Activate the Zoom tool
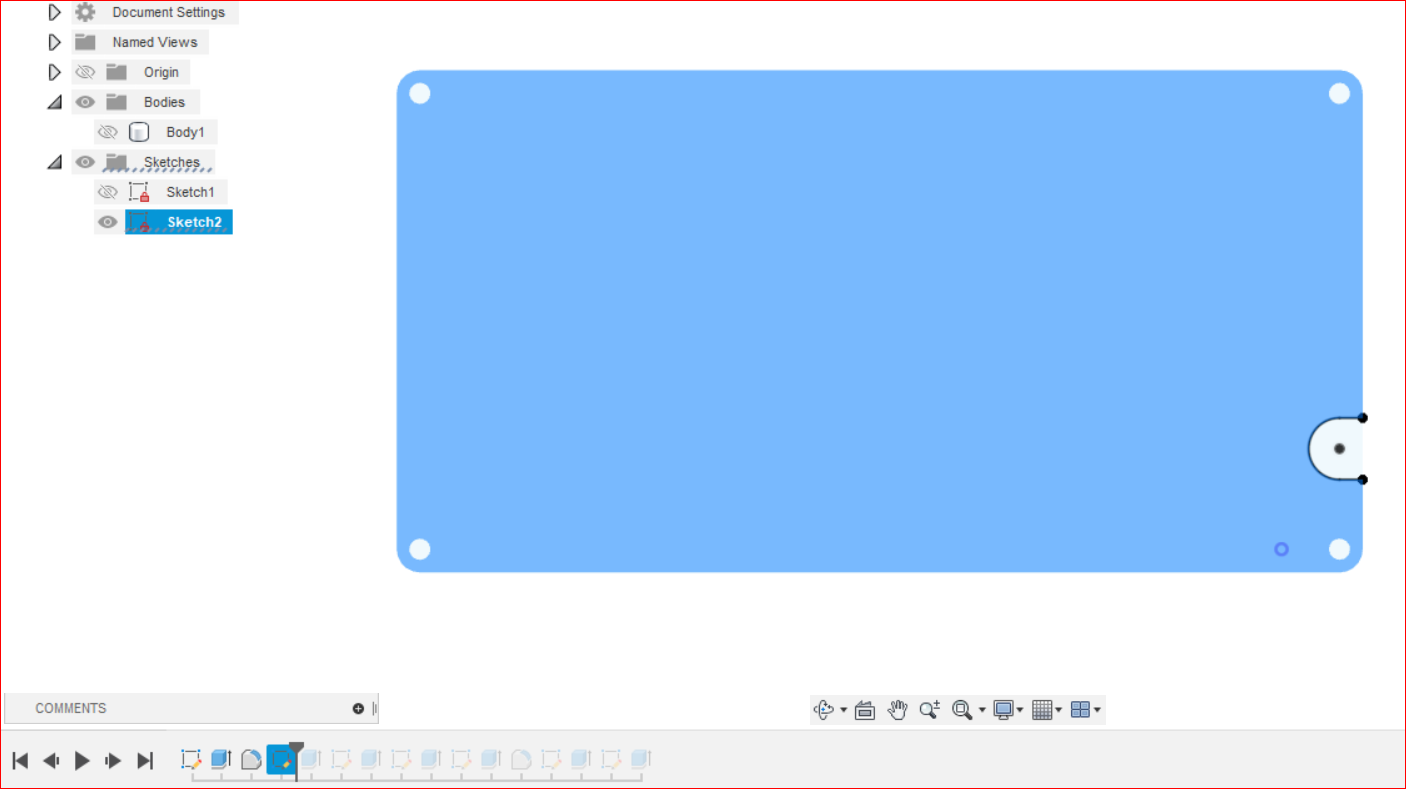The width and height of the screenshot is (1406, 789). (x=930, y=710)
